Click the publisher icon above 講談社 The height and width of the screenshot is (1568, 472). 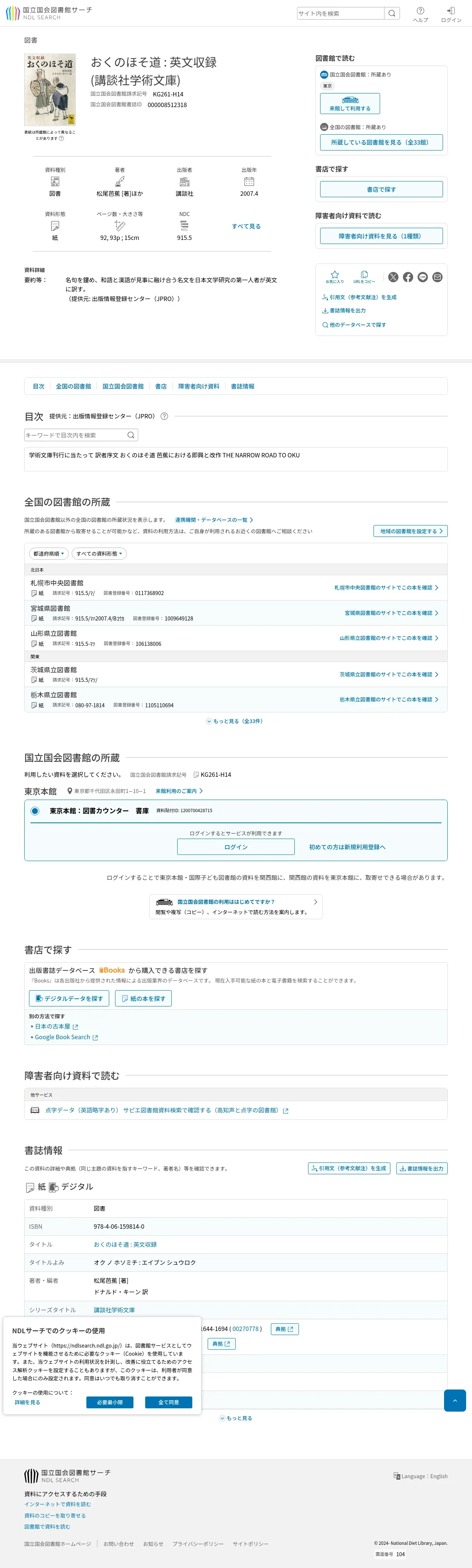pyautogui.click(x=184, y=181)
